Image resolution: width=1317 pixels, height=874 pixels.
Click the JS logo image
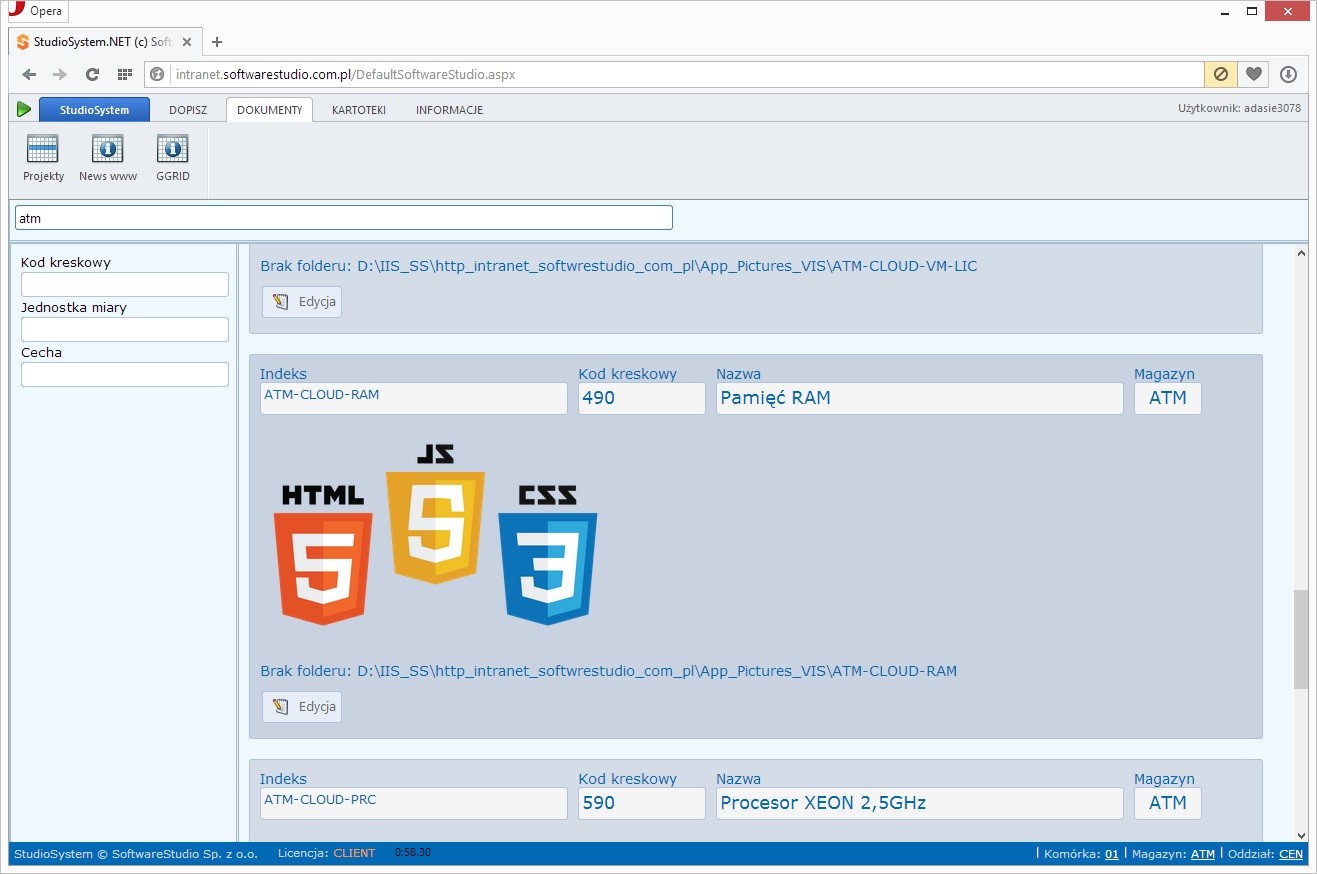coord(435,514)
